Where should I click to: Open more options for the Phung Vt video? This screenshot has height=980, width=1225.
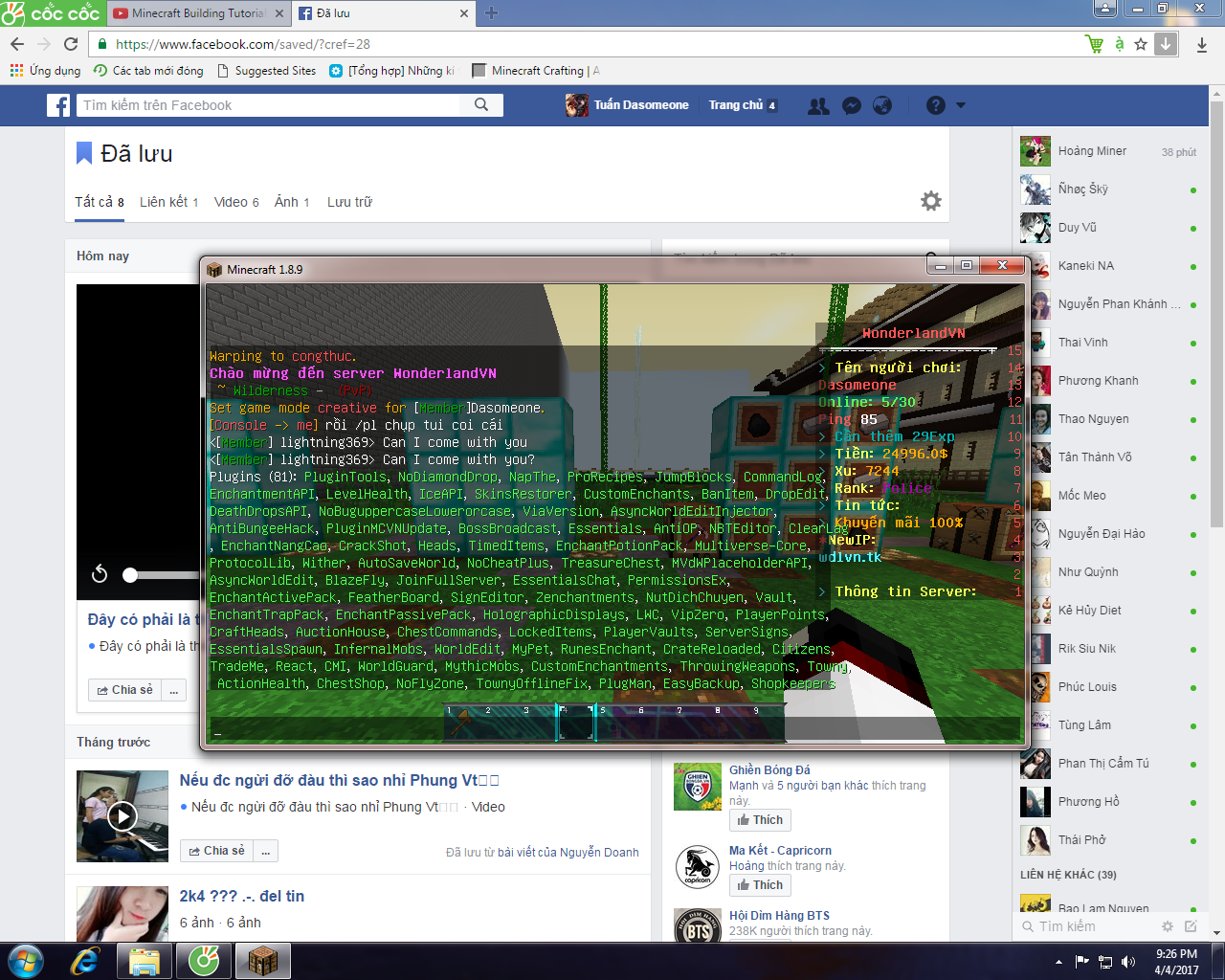[266, 851]
